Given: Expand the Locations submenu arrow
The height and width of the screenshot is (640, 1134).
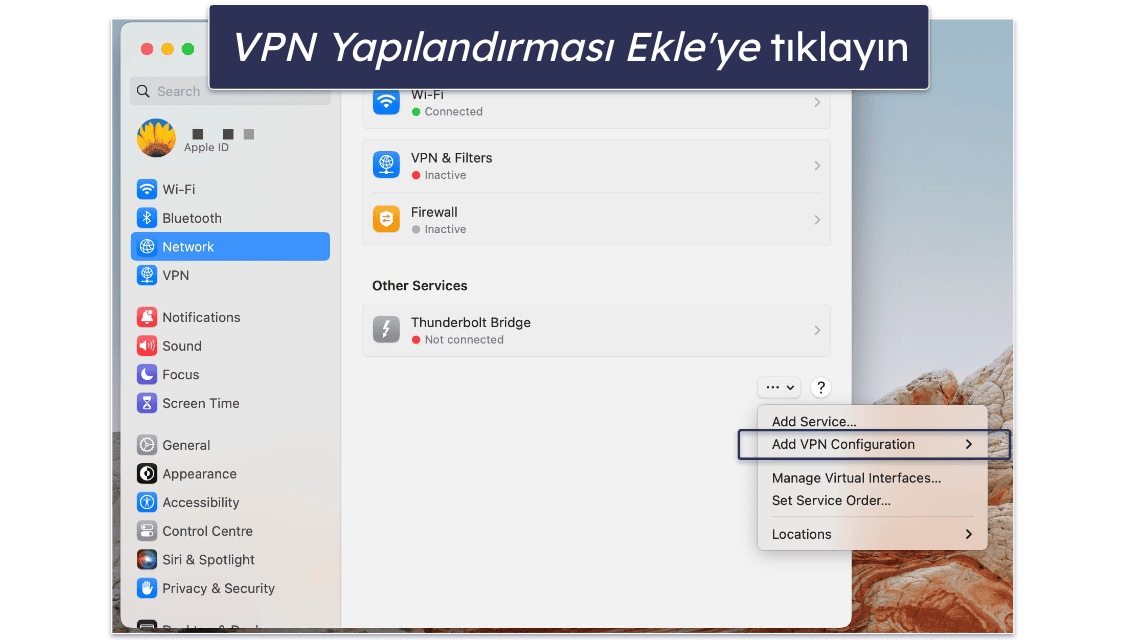Looking at the screenshot, I should coord(969,534).
